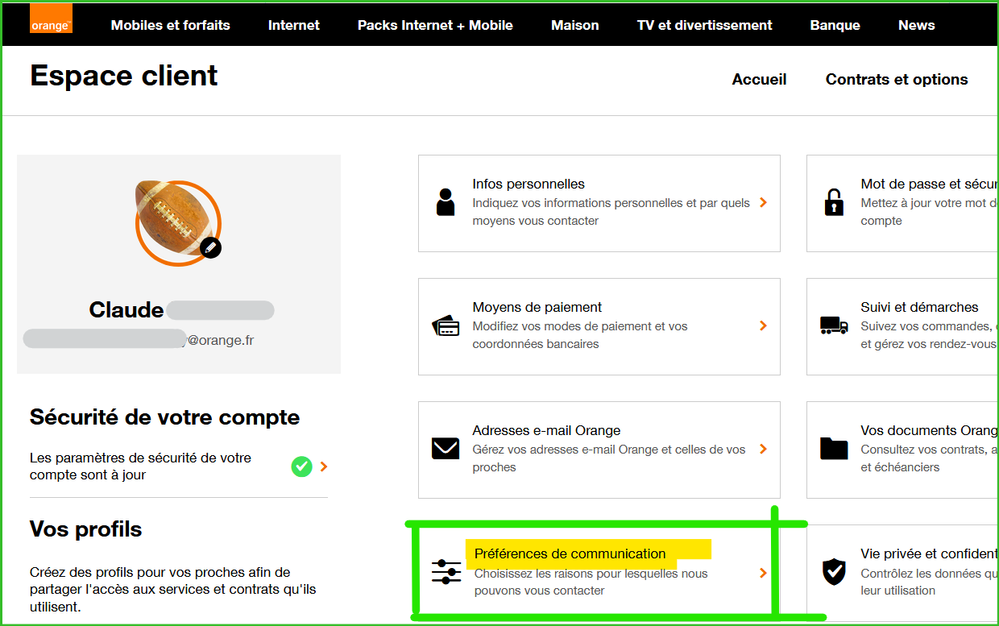Open the Vos documents Orange title link
Screen dimensions: 999x626
point(930,430)
